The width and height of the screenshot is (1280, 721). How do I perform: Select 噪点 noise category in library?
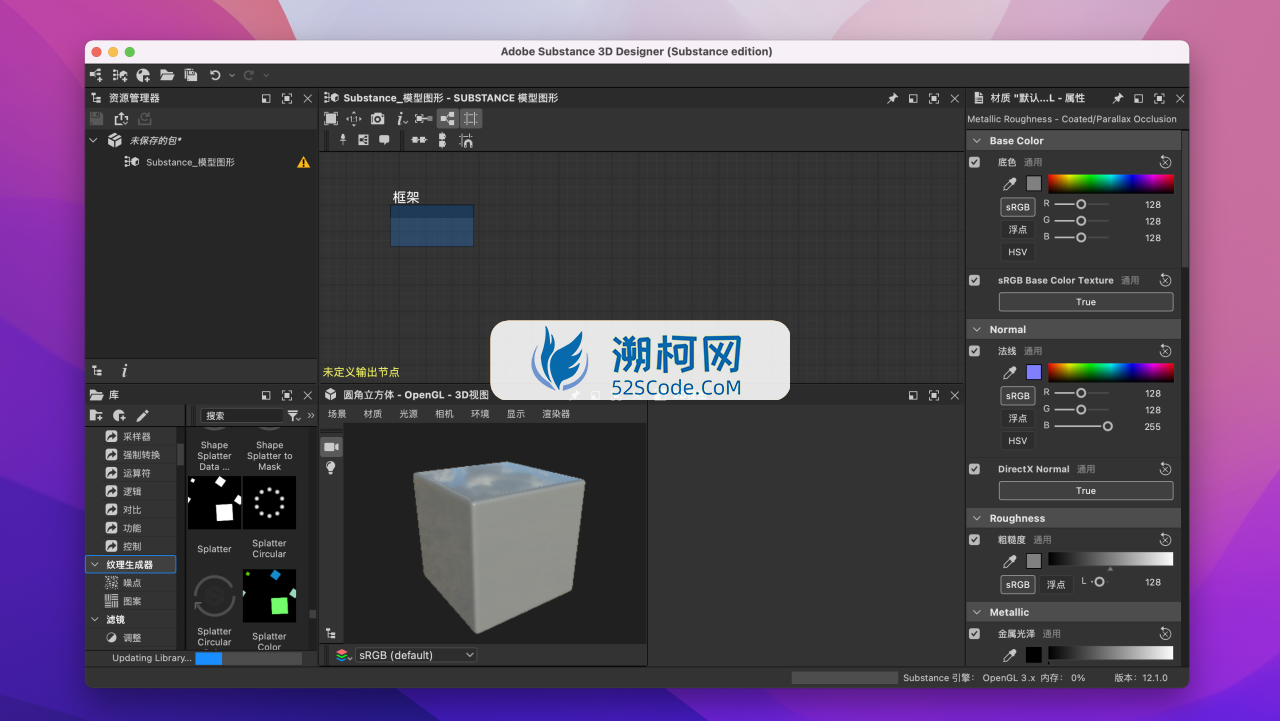[x=132, y=583]
